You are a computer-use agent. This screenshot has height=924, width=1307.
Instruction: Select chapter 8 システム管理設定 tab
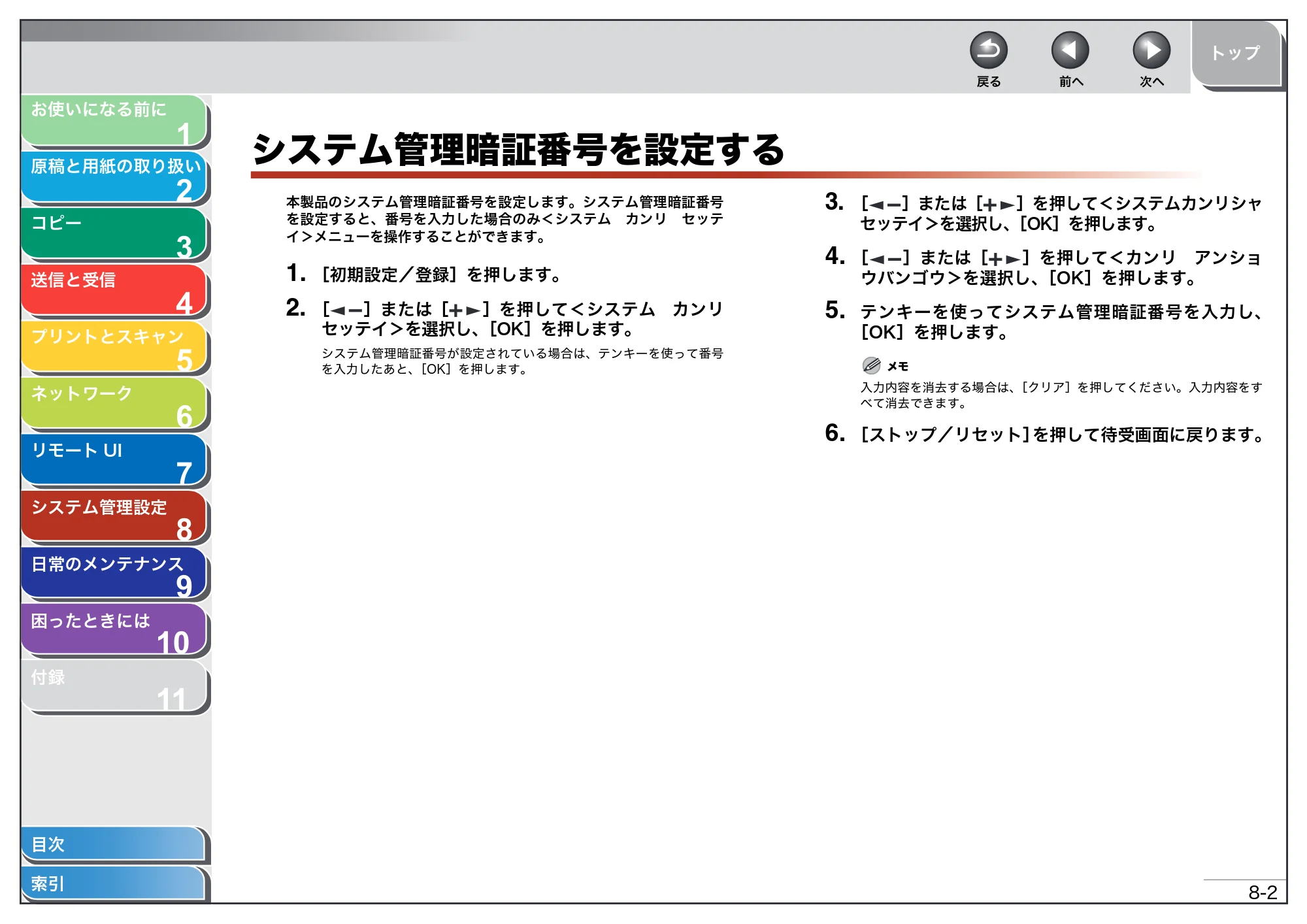[114, 517]
